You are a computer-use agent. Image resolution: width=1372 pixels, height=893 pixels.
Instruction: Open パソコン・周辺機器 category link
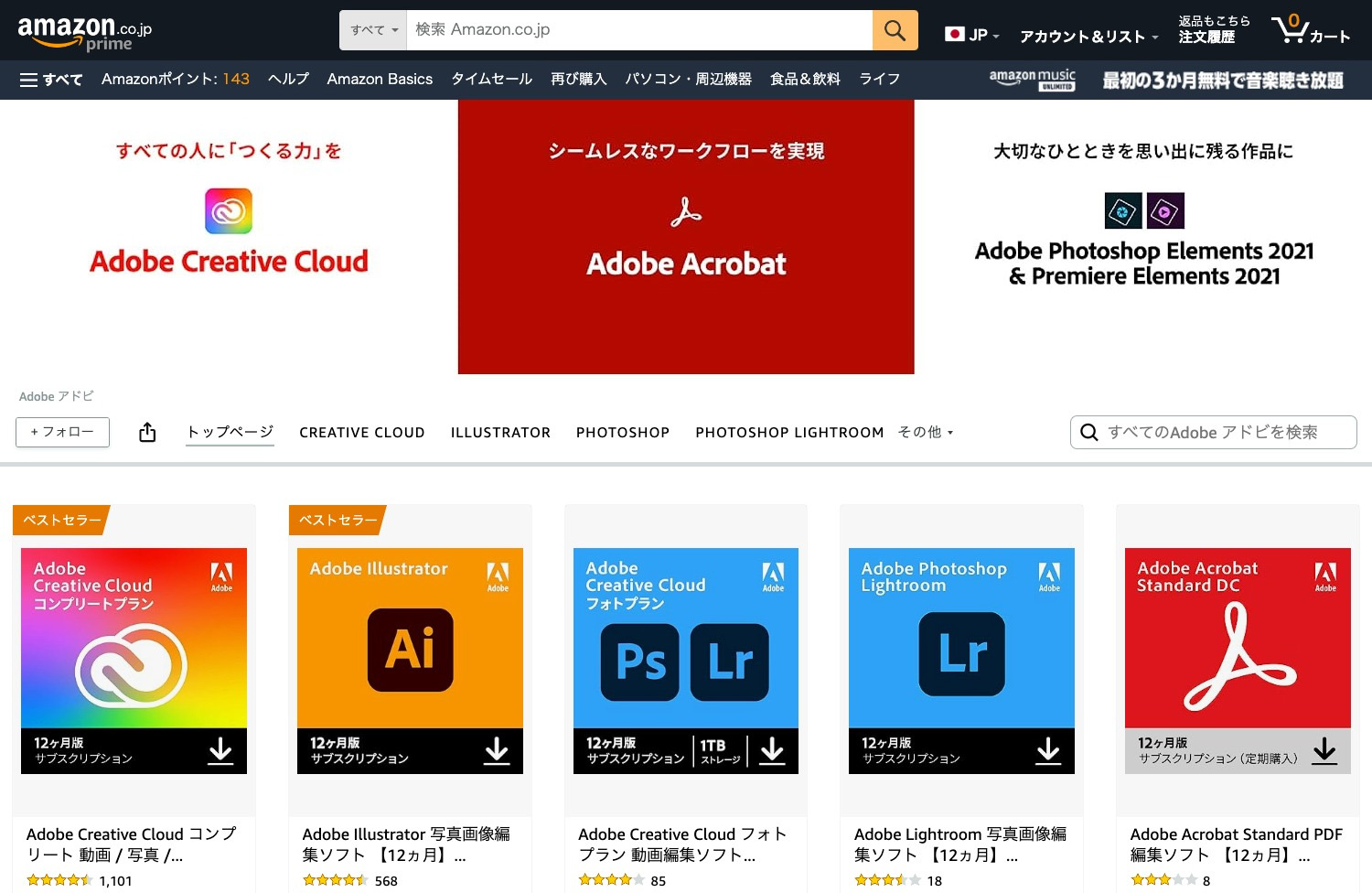point(688,79)
